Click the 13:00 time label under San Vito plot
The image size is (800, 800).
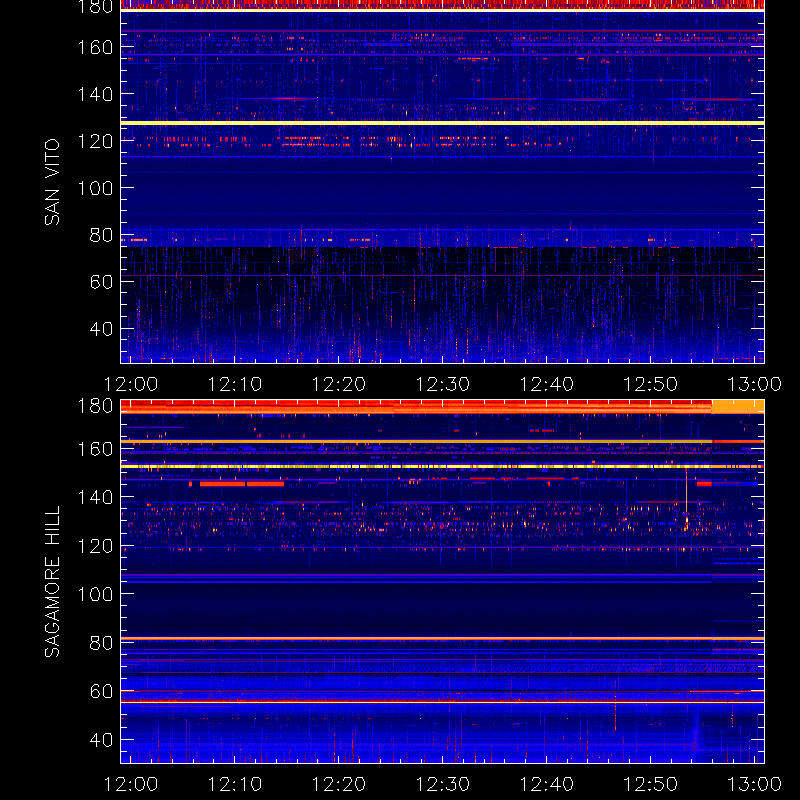click(755, 384)
